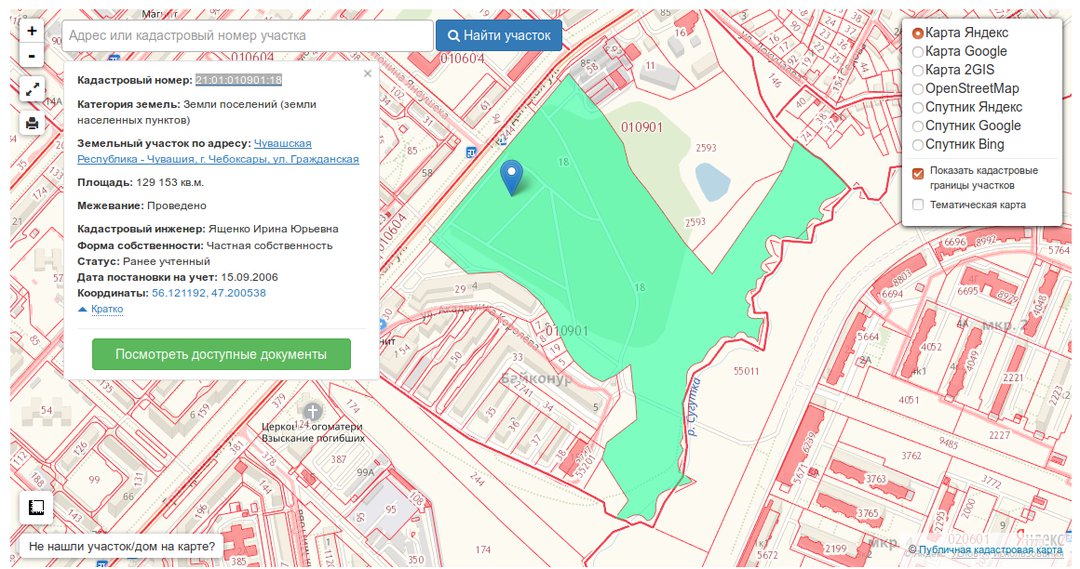Click the church icon on the map
The height and width of the screenshot is (569, 1080).
(313, 411)
